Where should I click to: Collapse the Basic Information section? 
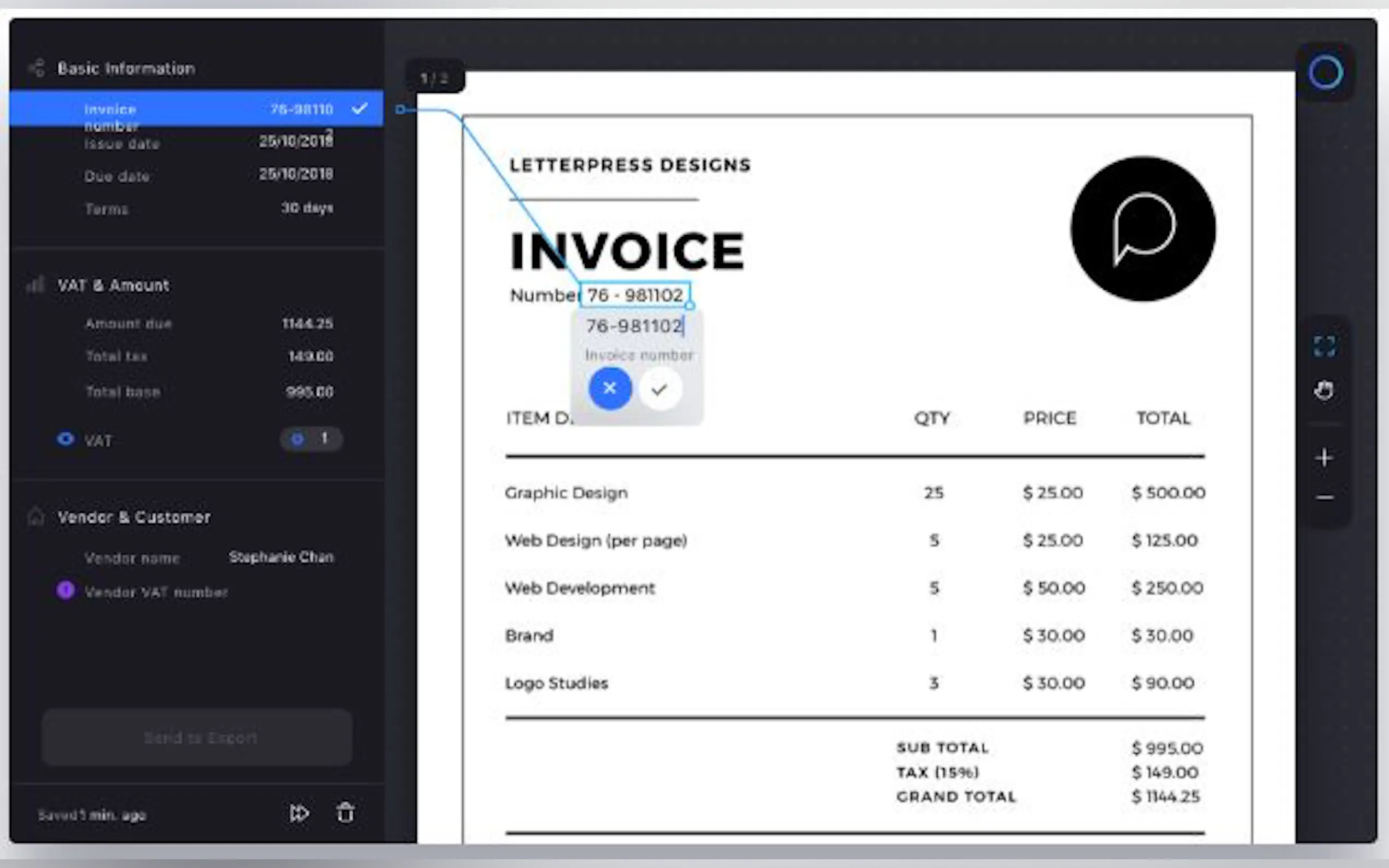click(126, 68)
